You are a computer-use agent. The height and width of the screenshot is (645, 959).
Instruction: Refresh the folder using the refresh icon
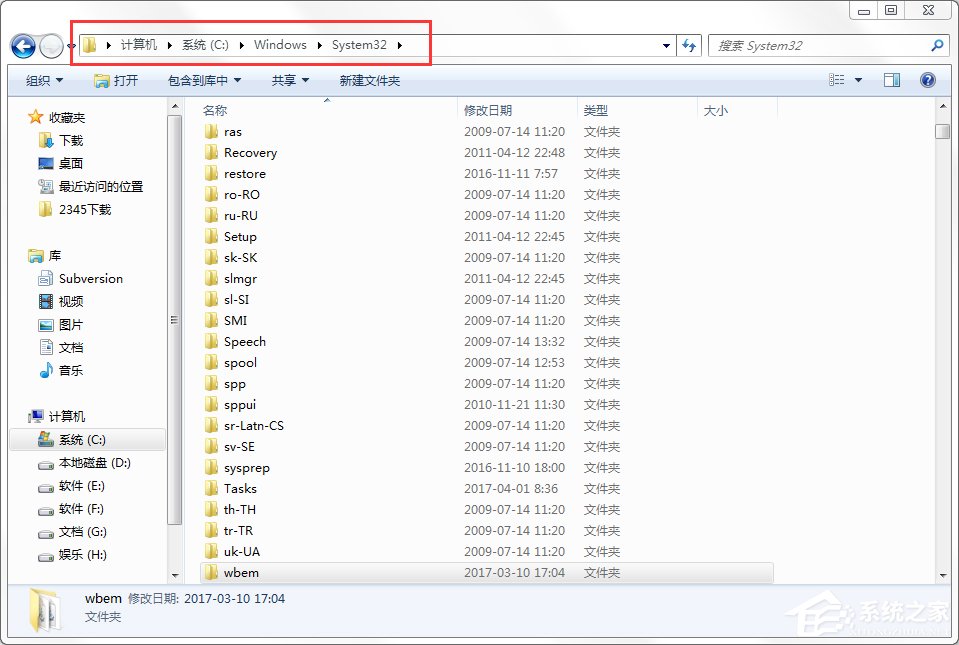tap(690, 45)
